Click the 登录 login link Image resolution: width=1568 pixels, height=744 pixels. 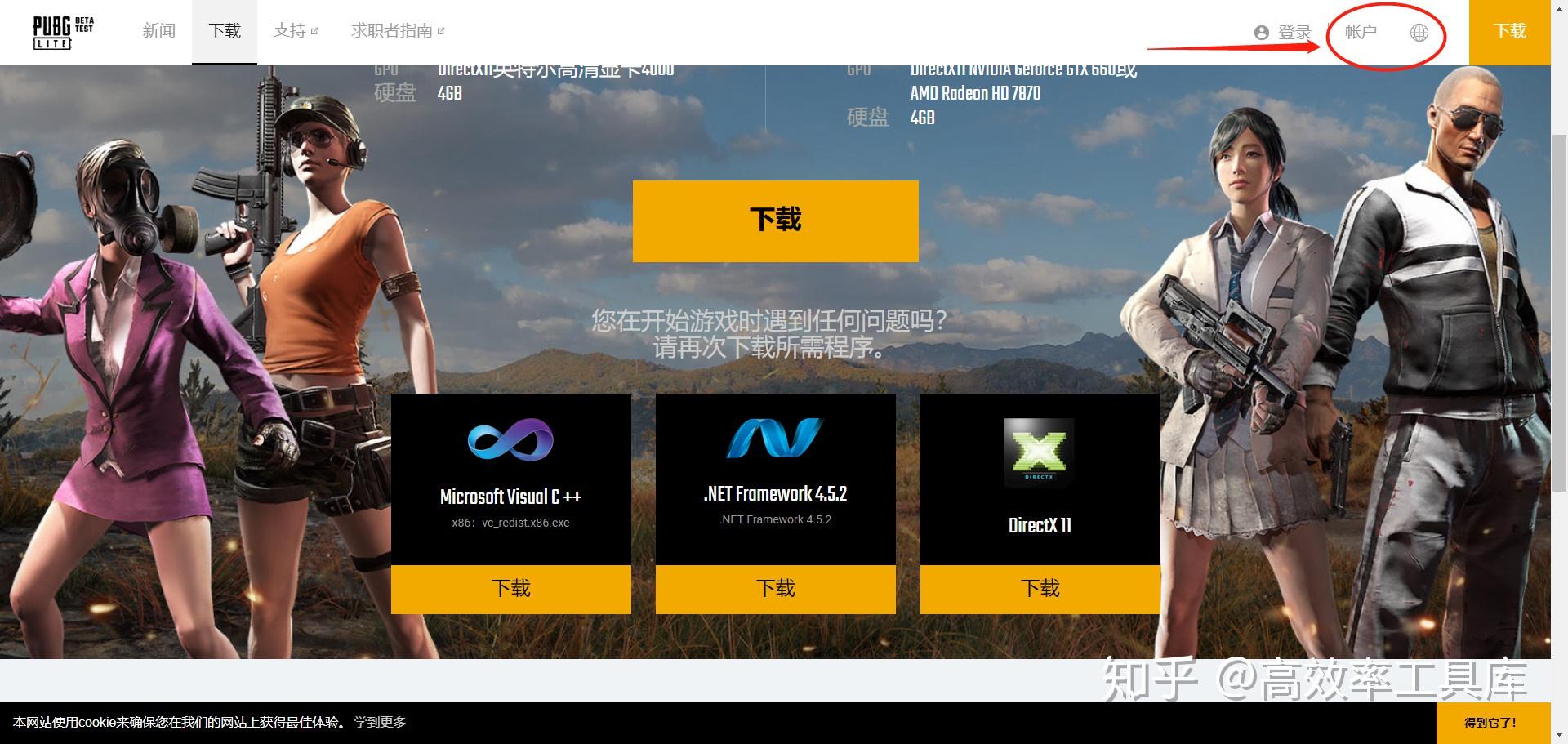pos(1294,32)
